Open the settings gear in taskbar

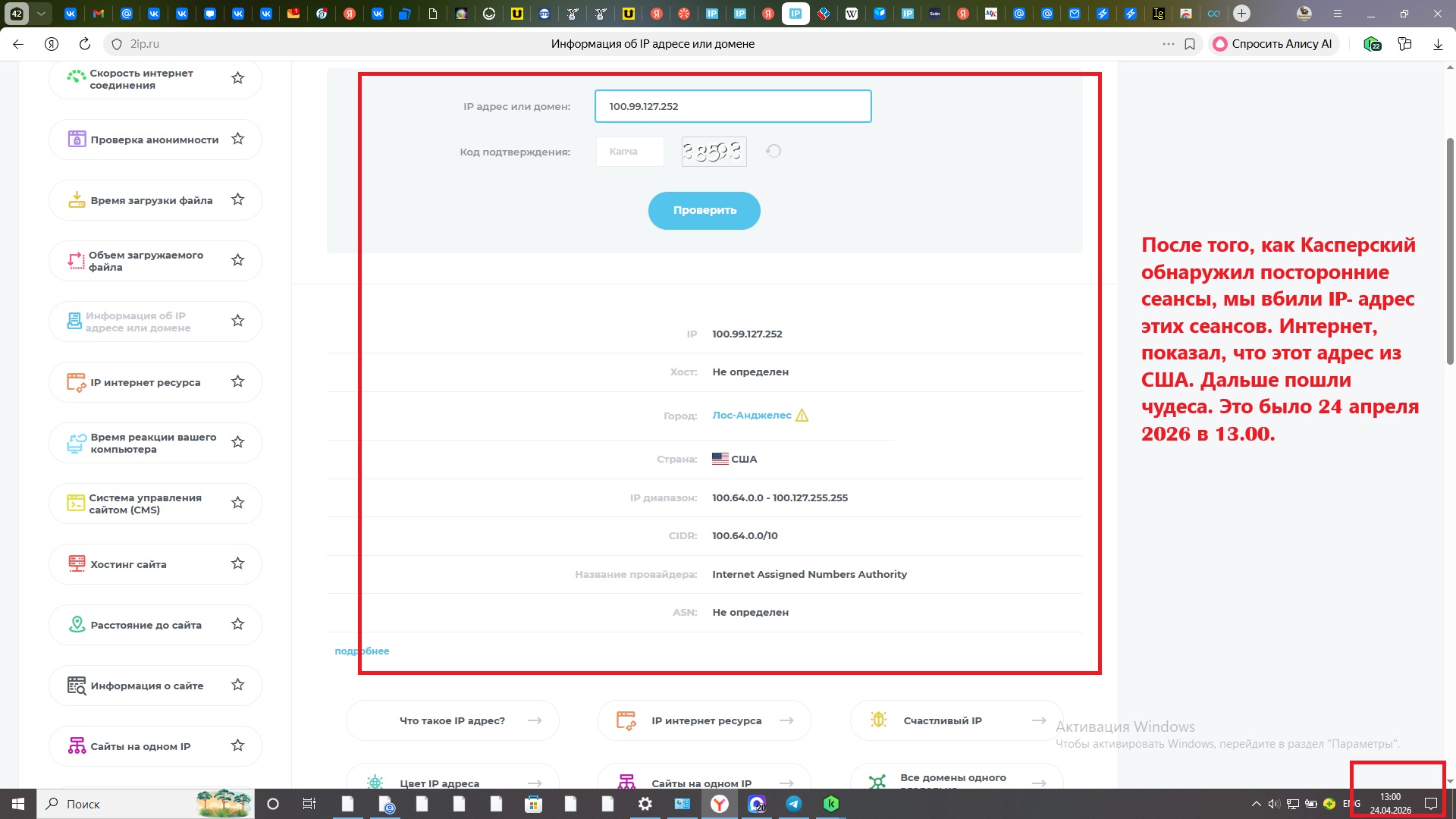point(645,804)
